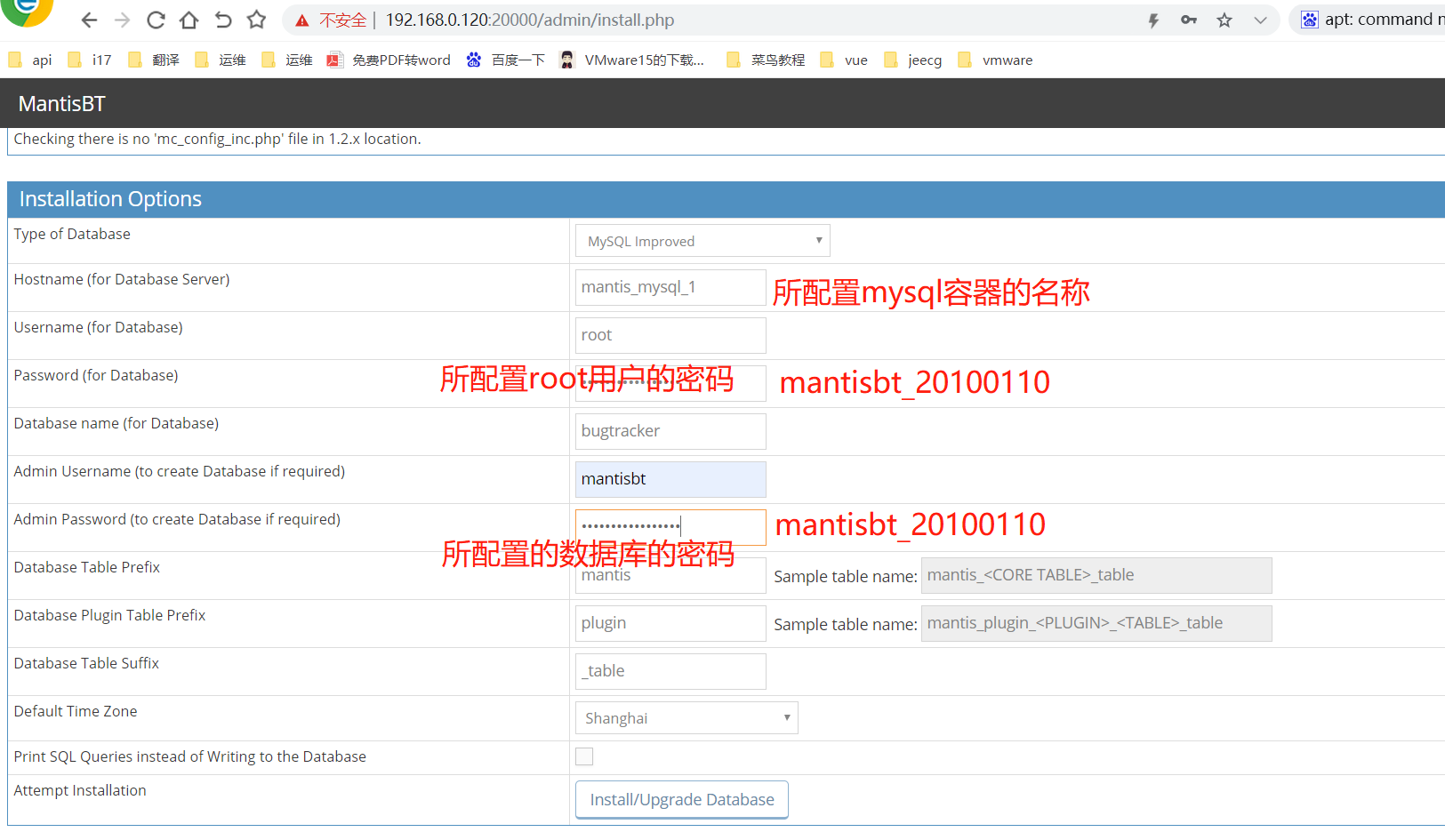
Task: Click the 'Default Time Zone' label
Action: [x=76, y=711]
